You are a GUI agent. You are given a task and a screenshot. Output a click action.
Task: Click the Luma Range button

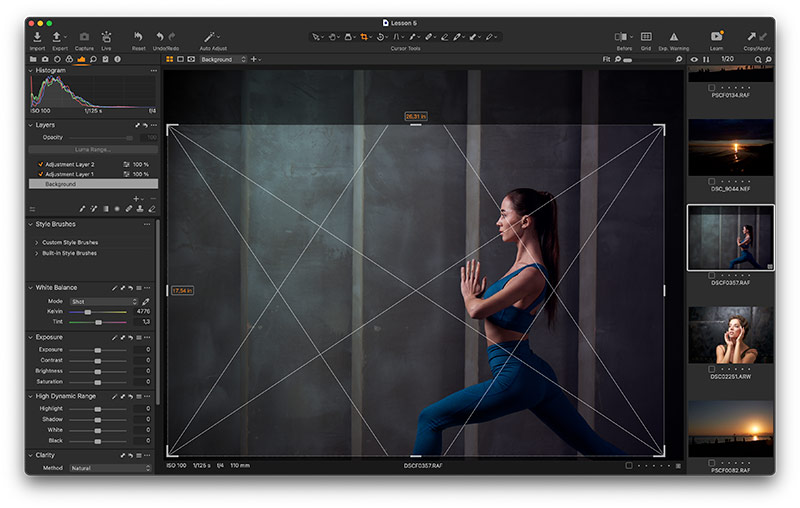pyautogui.click(x=93, y=149)
